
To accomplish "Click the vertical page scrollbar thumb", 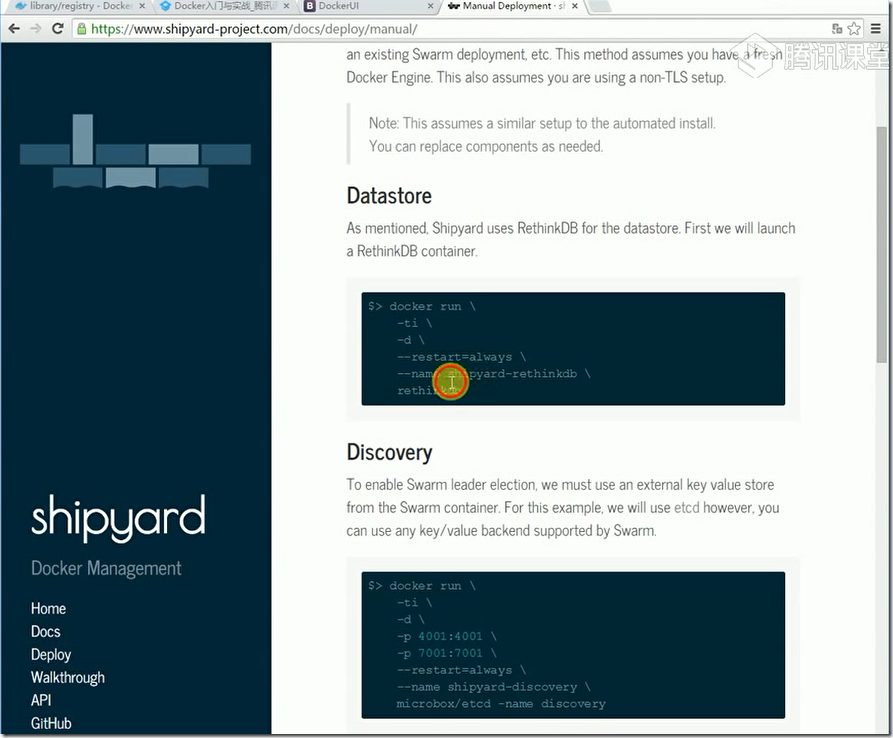I will 881,245.
